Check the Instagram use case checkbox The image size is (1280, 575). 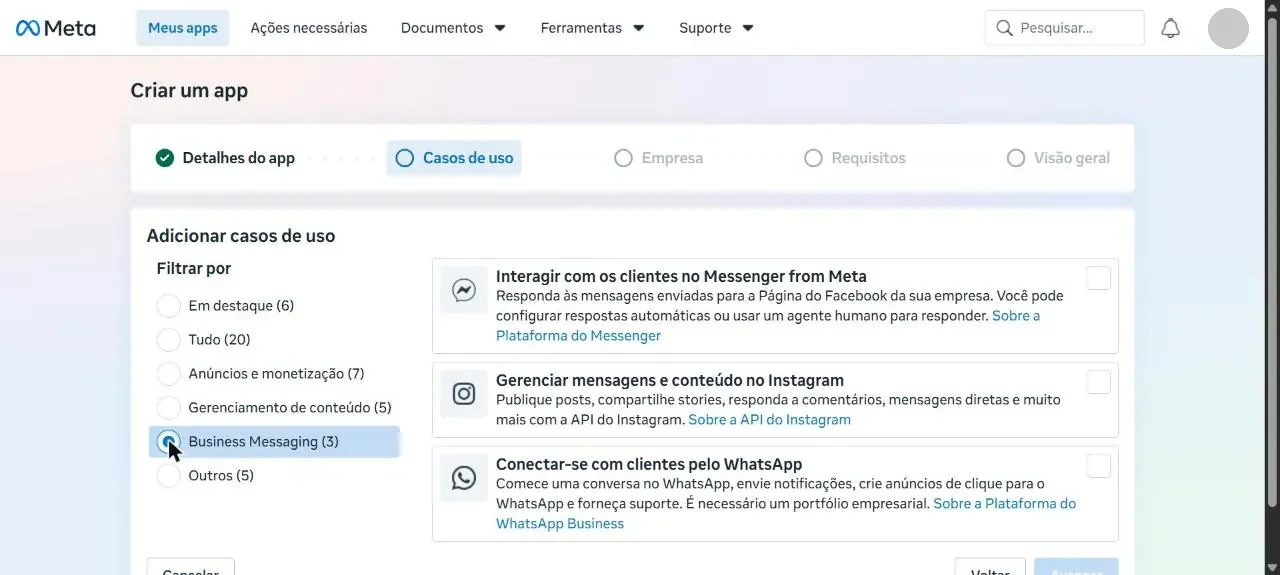pos(1098,382)
